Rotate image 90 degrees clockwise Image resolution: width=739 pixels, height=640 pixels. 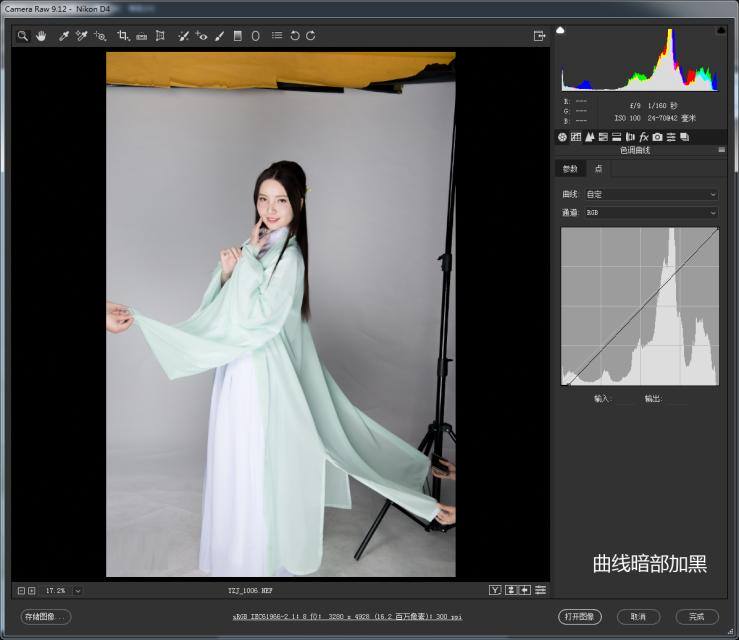tap(311, 36)
